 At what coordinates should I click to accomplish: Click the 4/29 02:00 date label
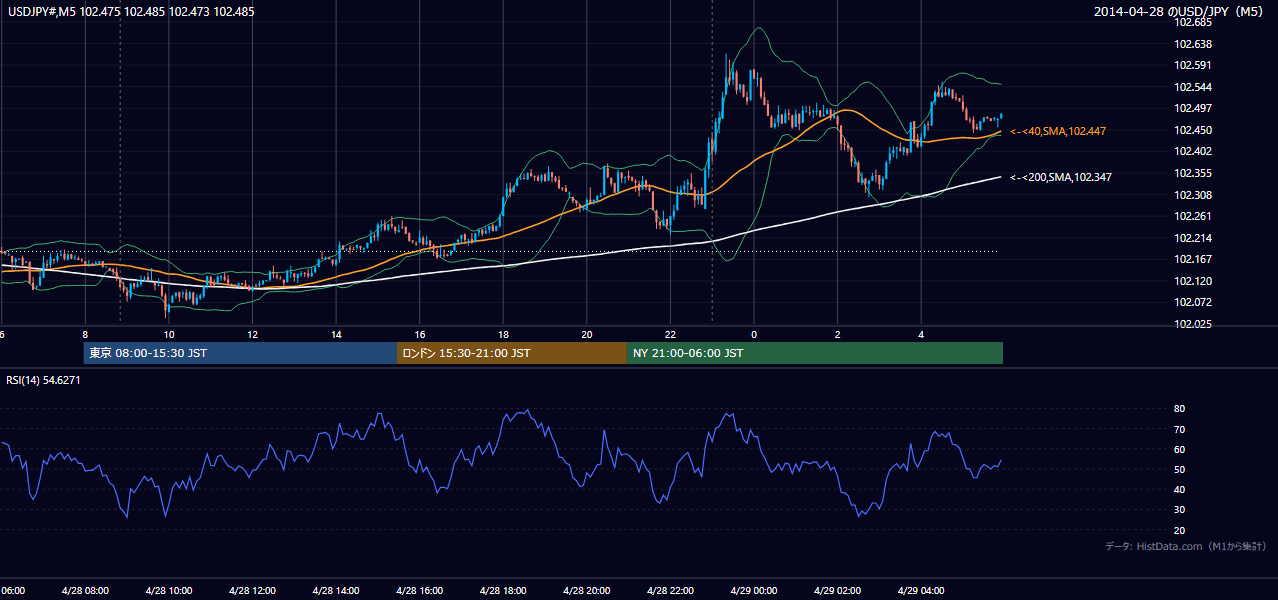tap(837, 591)
